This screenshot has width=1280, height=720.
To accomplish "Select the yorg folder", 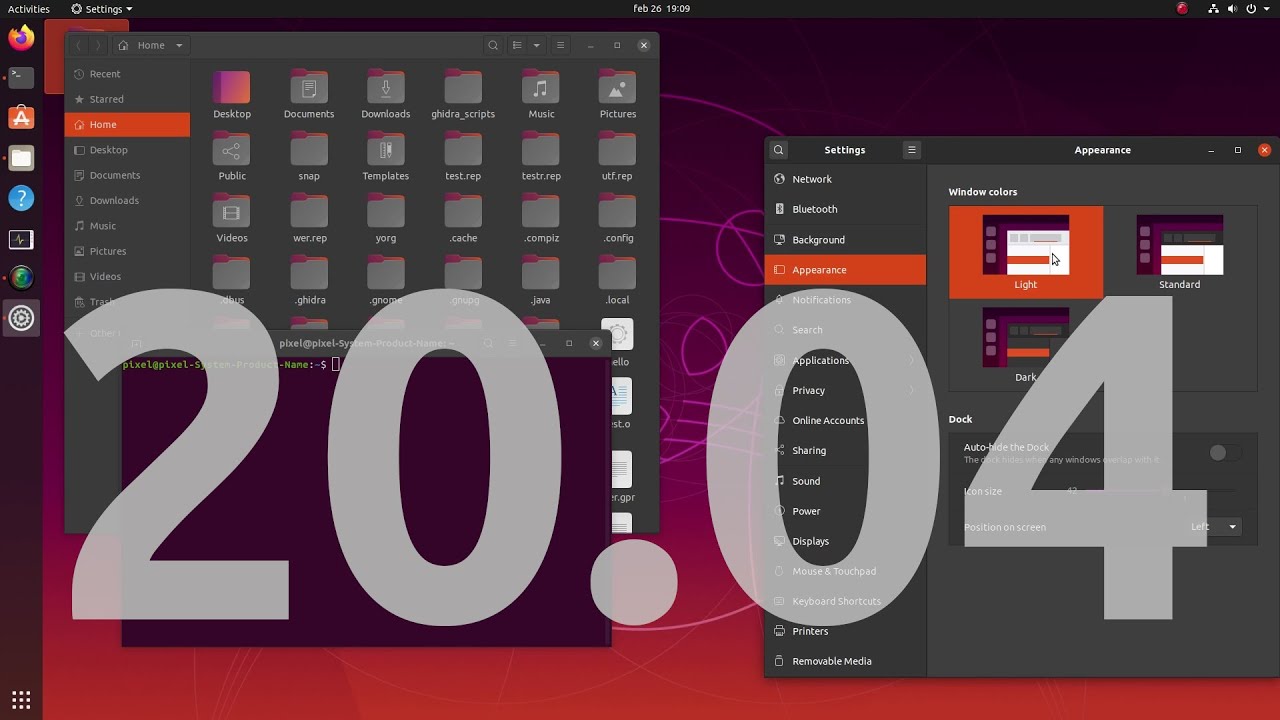I will 386,219.
